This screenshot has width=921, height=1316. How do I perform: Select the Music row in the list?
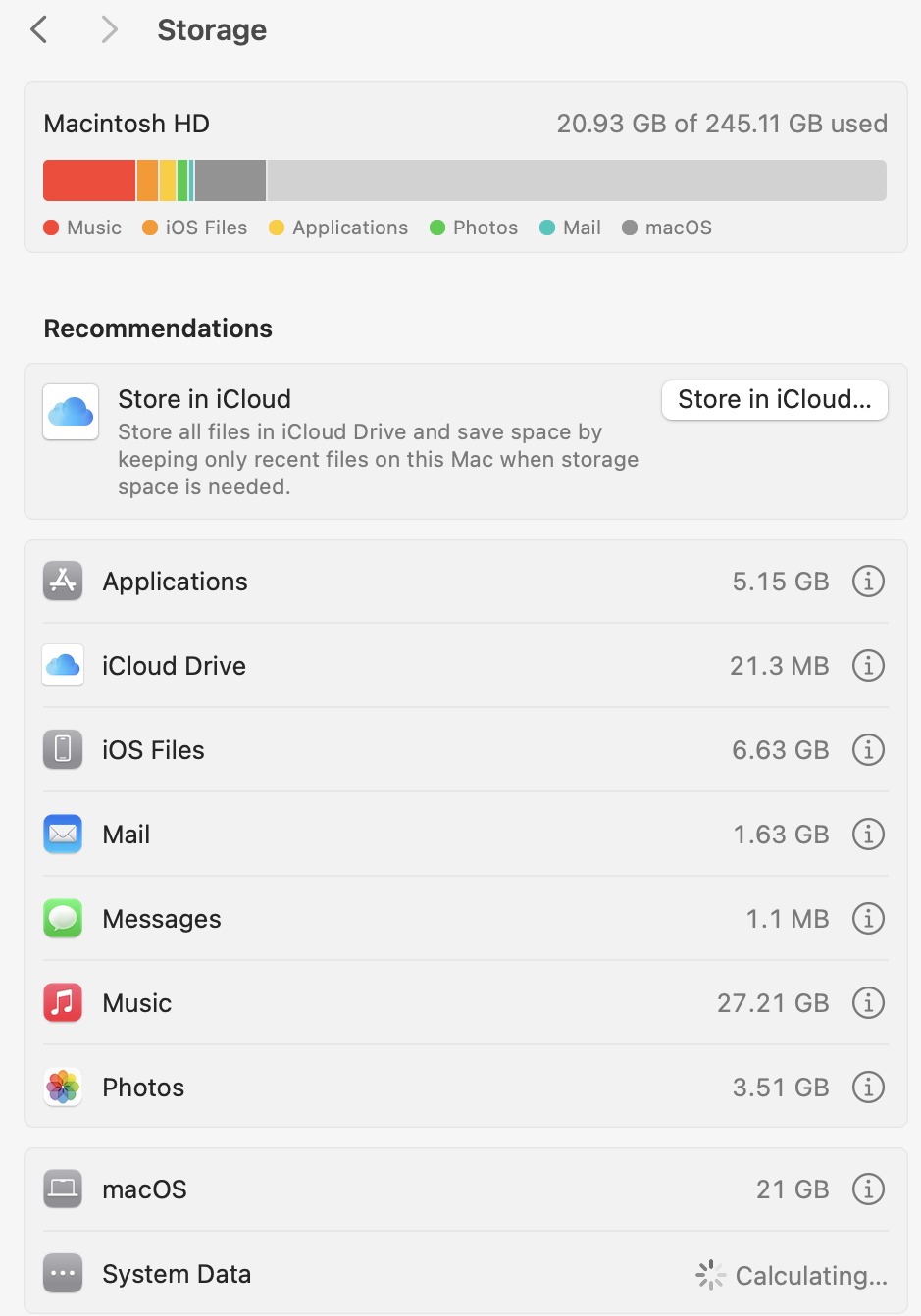click(x=466, y=1003)
